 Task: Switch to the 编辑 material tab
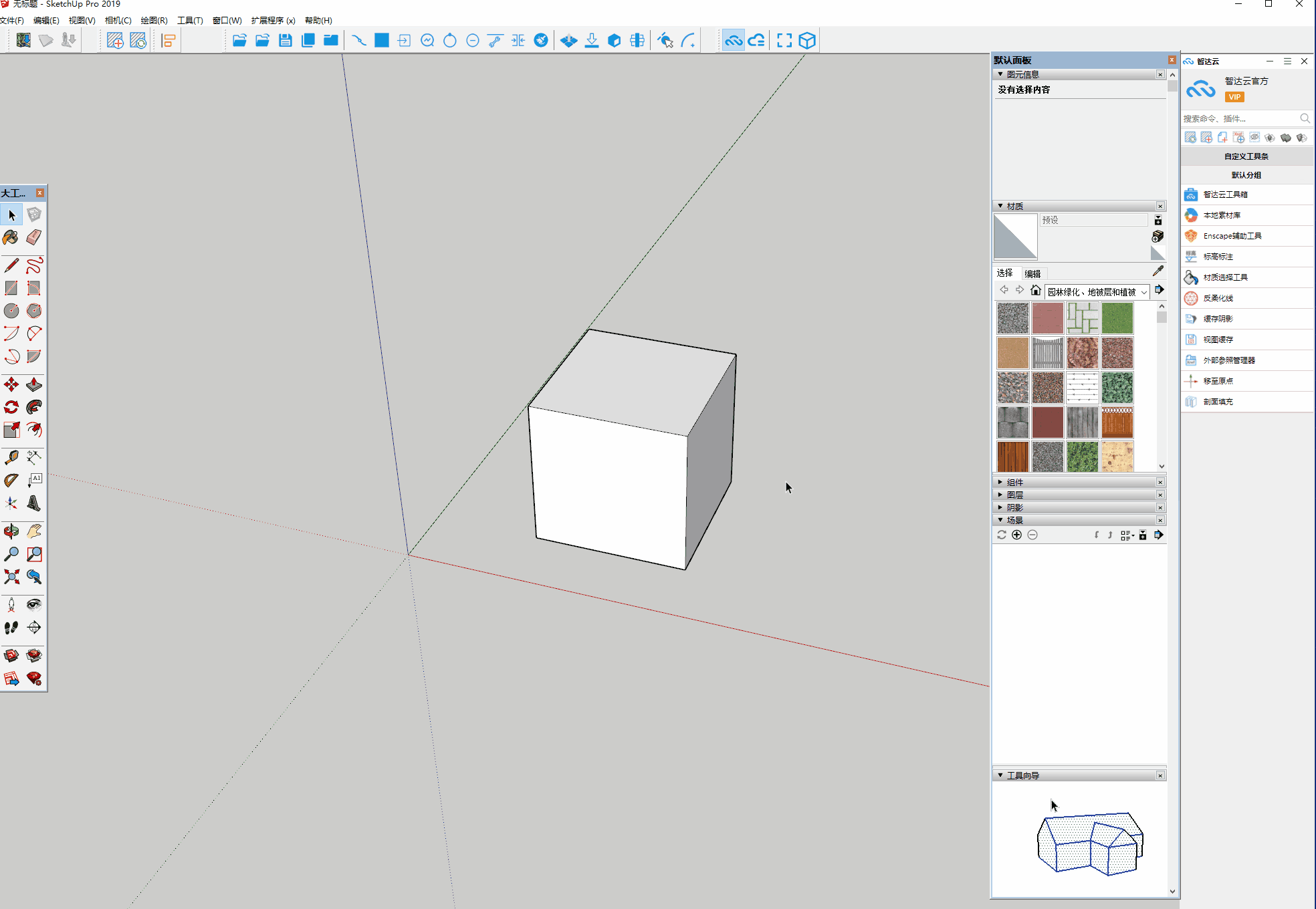[x=1032, y=273]
